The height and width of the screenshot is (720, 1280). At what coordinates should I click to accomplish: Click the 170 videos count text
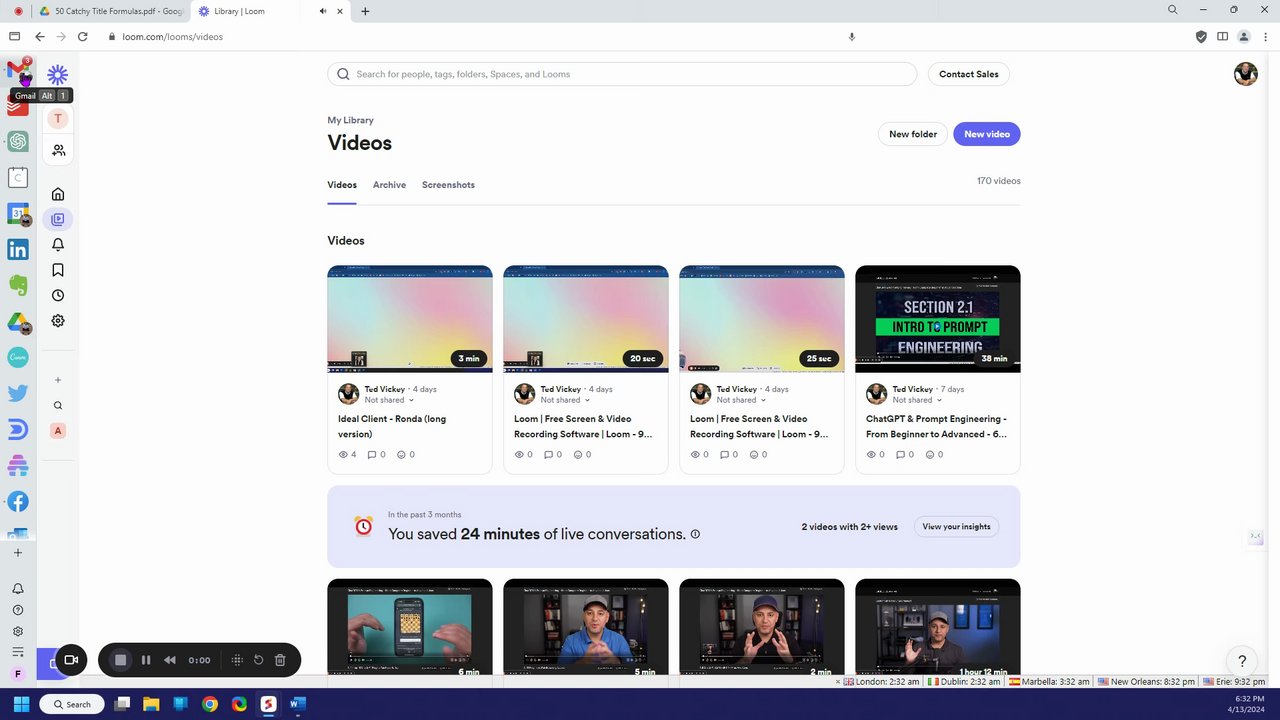click(999, 181)
